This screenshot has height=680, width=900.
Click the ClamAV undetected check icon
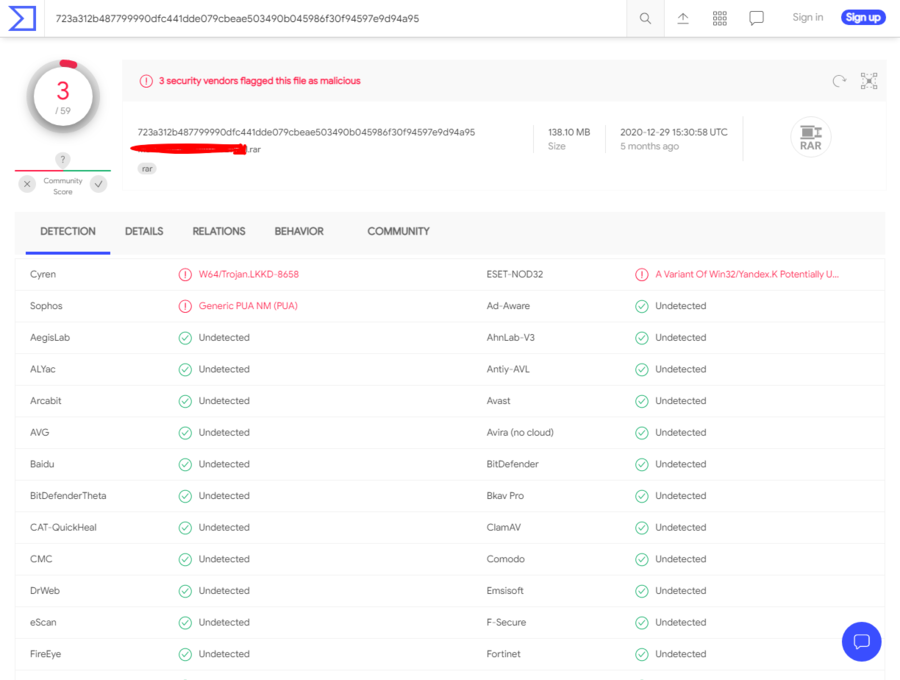642,527
